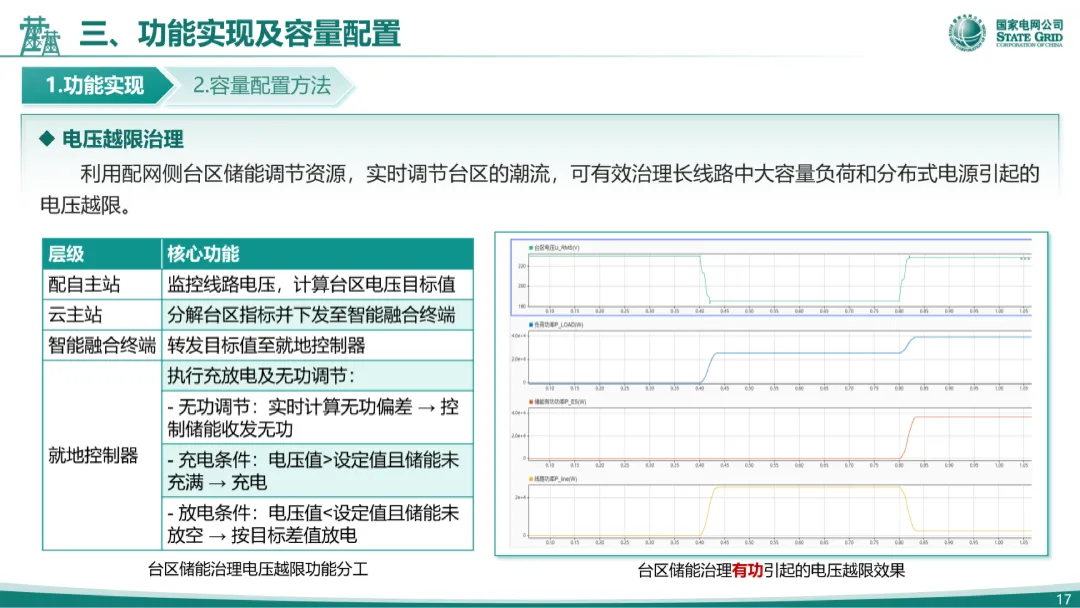Select the 配自主站 table cell
This screenshot has width=1080, height=608.
(x=102, y=284)
